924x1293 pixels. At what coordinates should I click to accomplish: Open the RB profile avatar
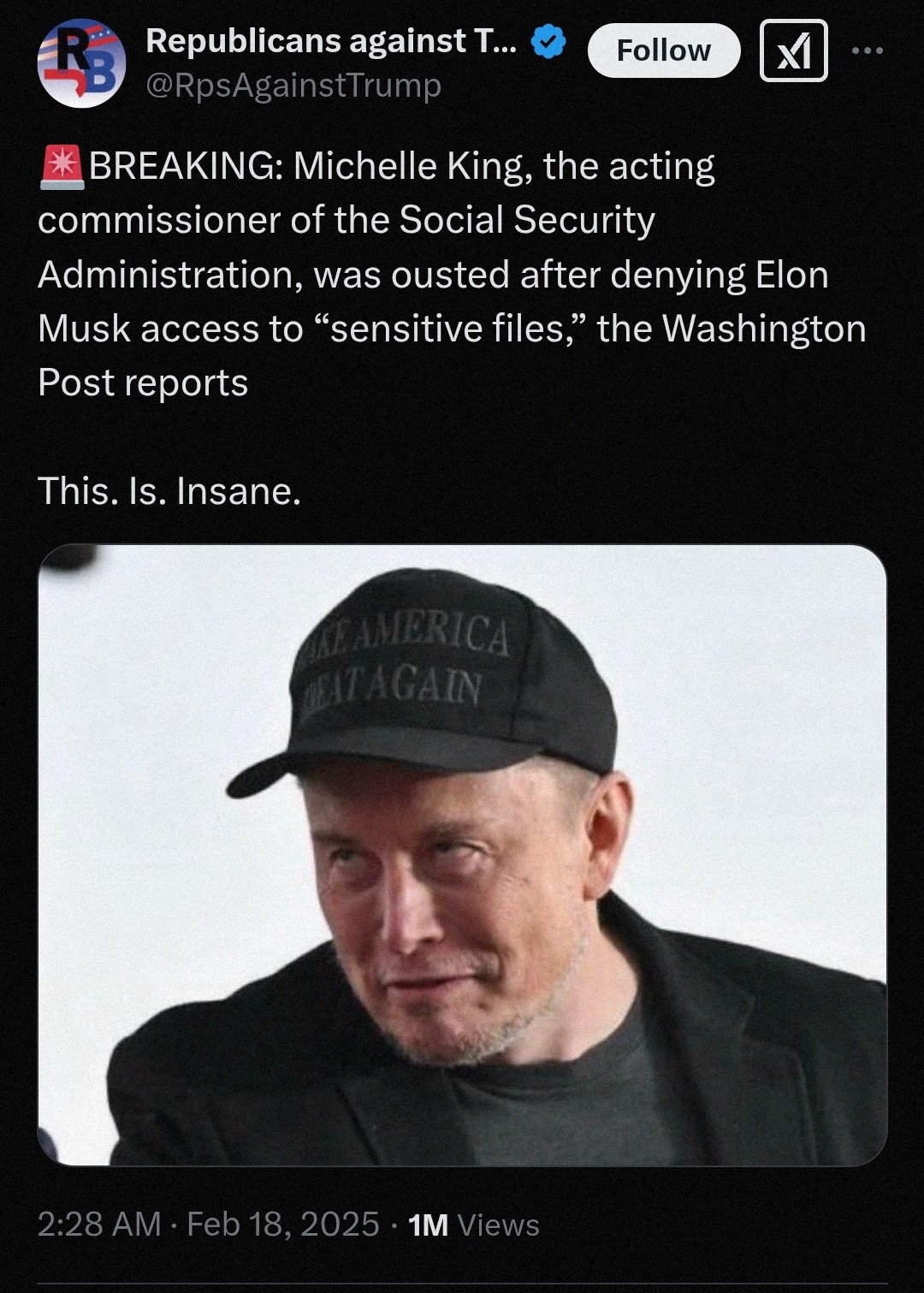tap(82, 64)
